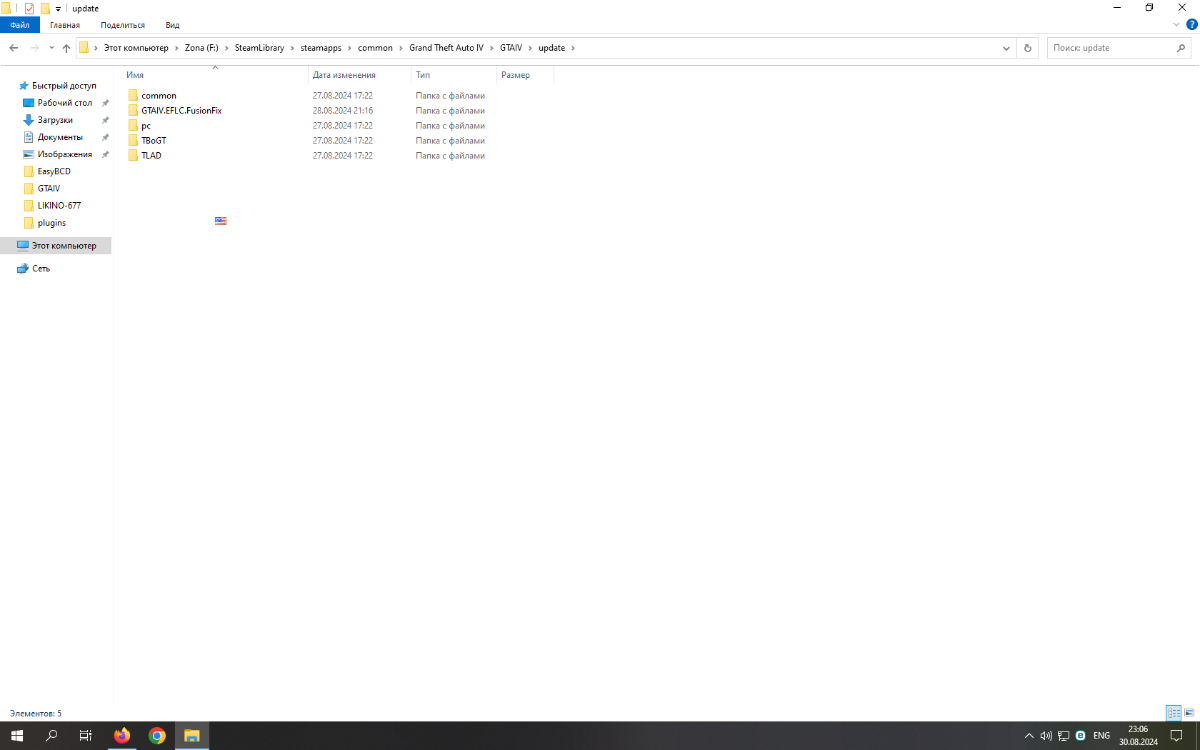
Task: Click 'Grand Theft Auto IV' breadcrumb segment
Action: 446,48
